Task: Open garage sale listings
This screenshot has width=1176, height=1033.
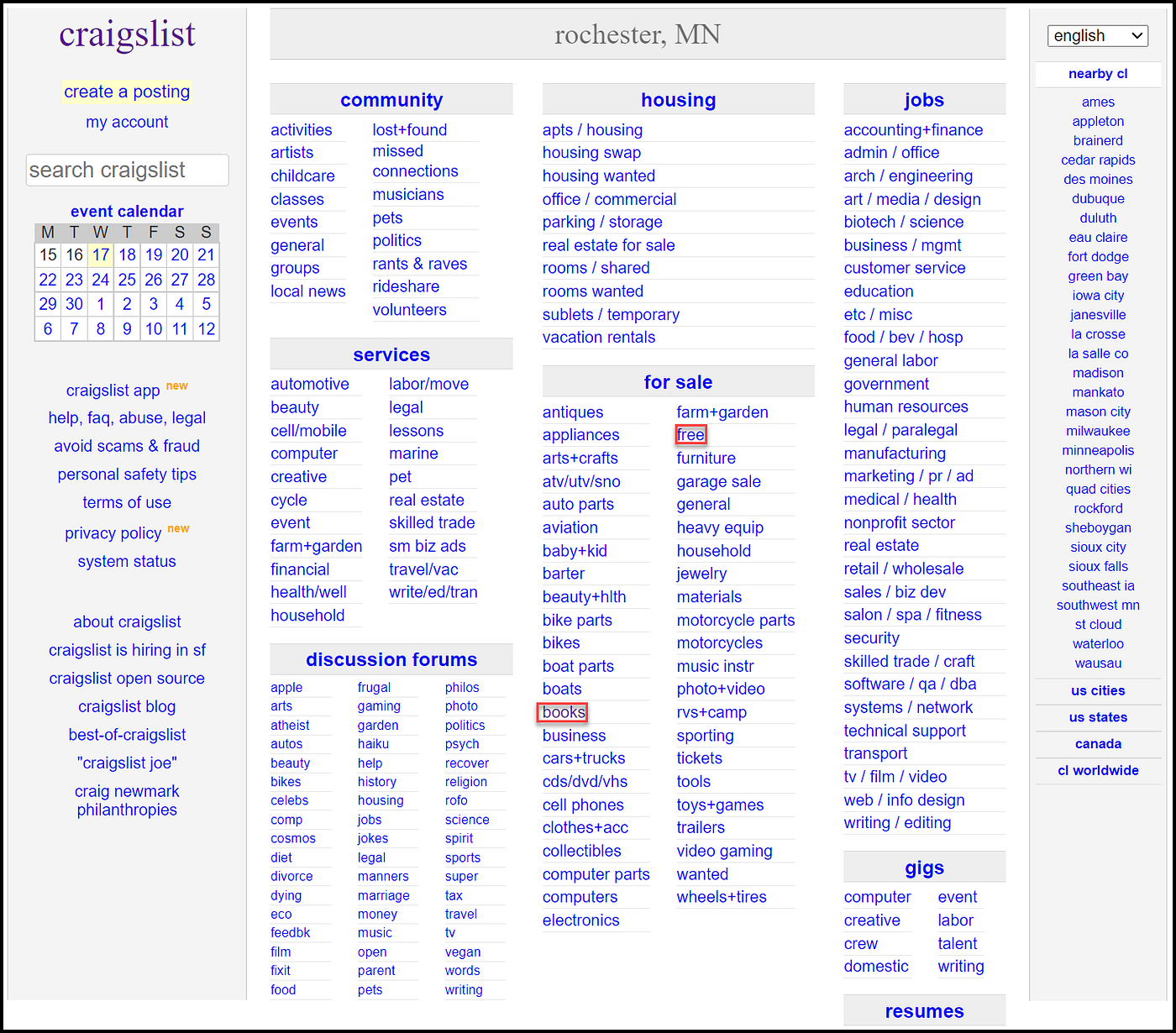Action: pos(719,481)
